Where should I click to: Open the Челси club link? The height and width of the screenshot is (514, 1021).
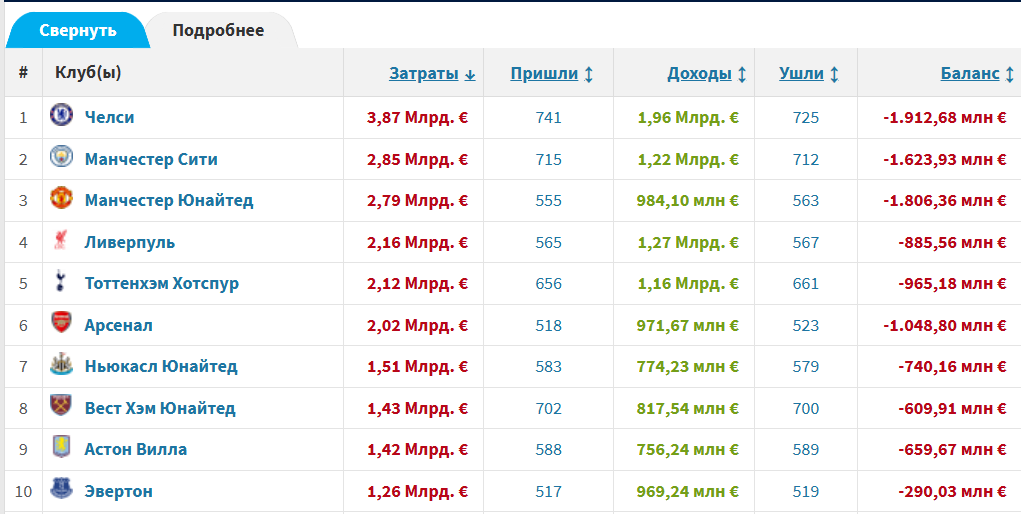(109, 117)
